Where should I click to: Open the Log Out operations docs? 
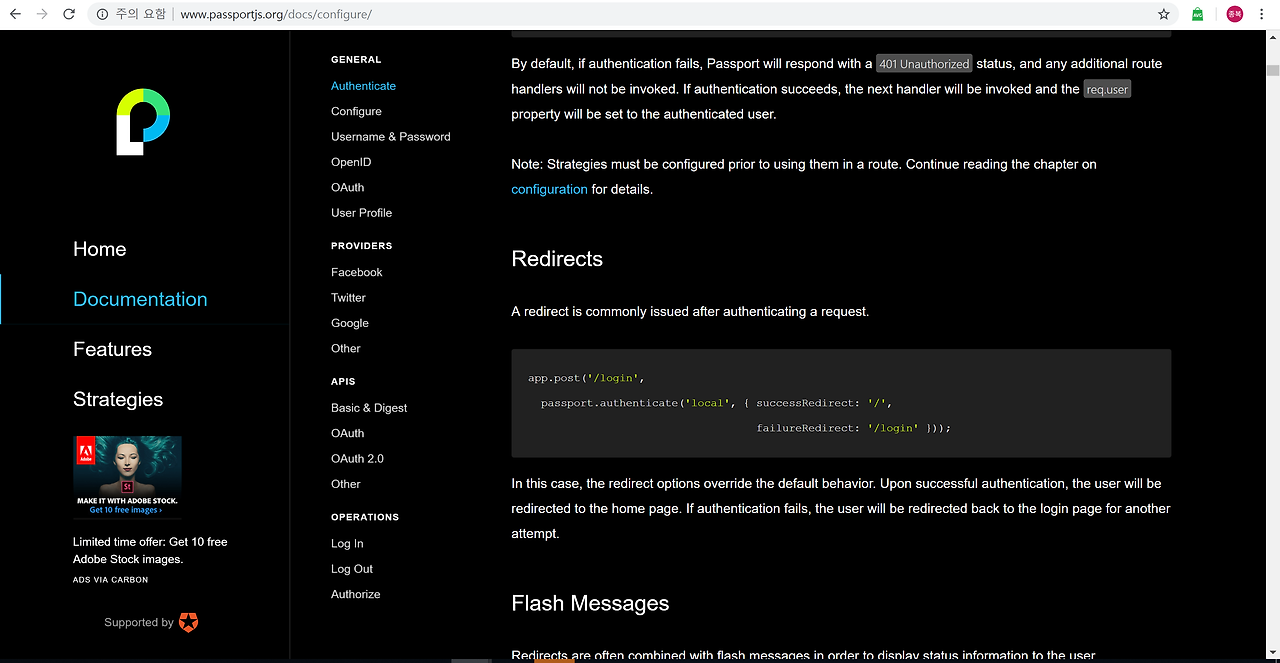click(x=352, y=569)
